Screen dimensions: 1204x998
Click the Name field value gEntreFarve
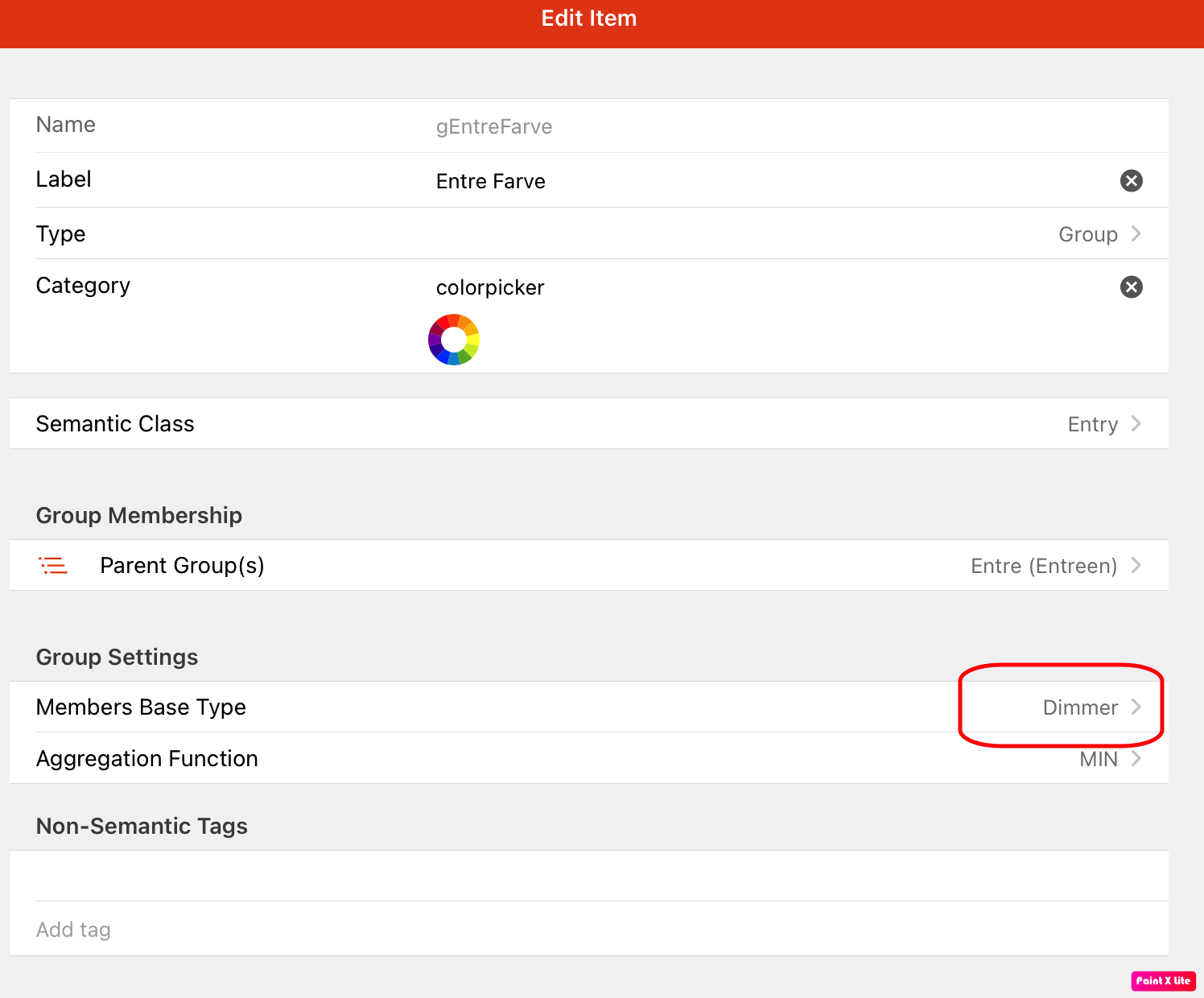point(493,126)
